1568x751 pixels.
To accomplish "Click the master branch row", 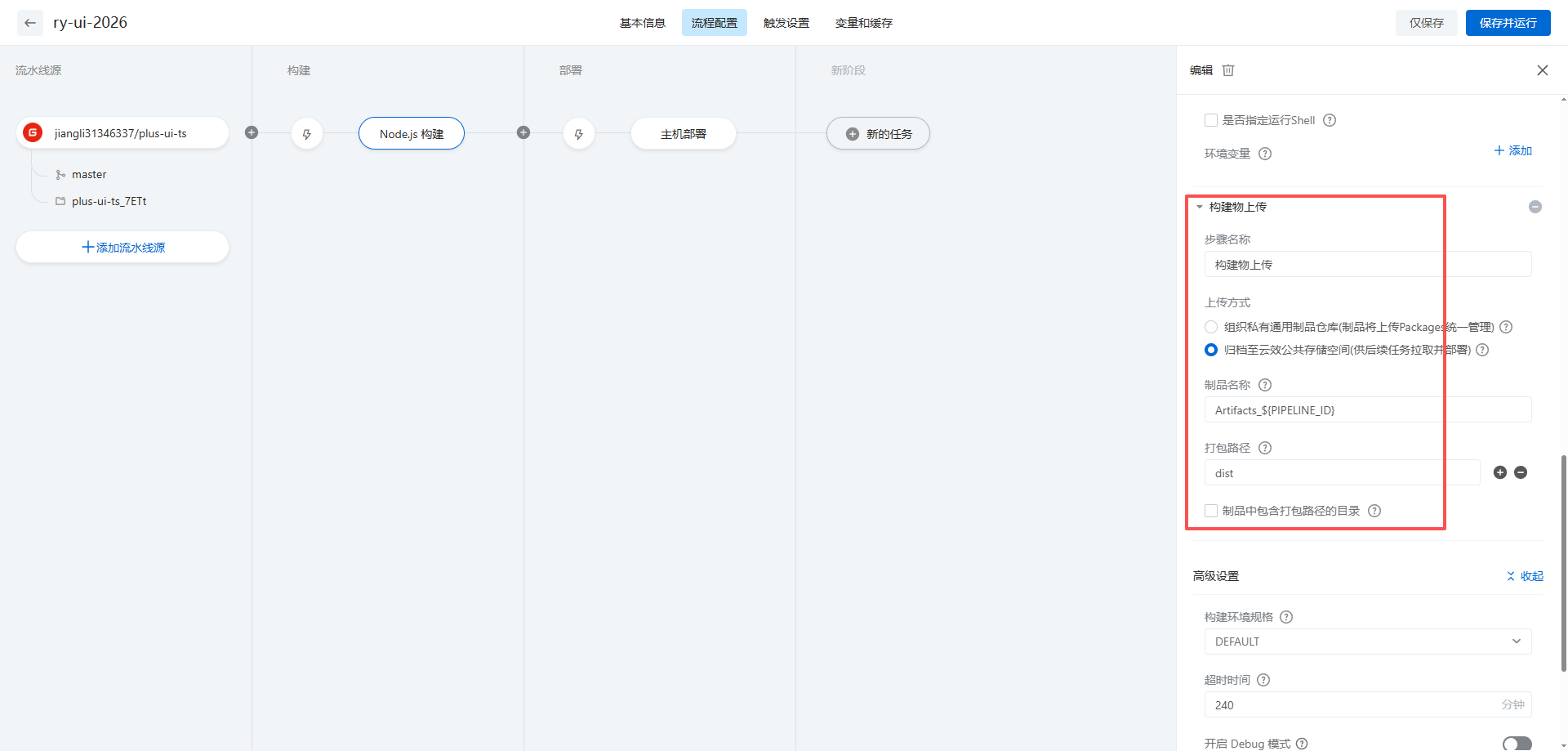I will (81, 175).
